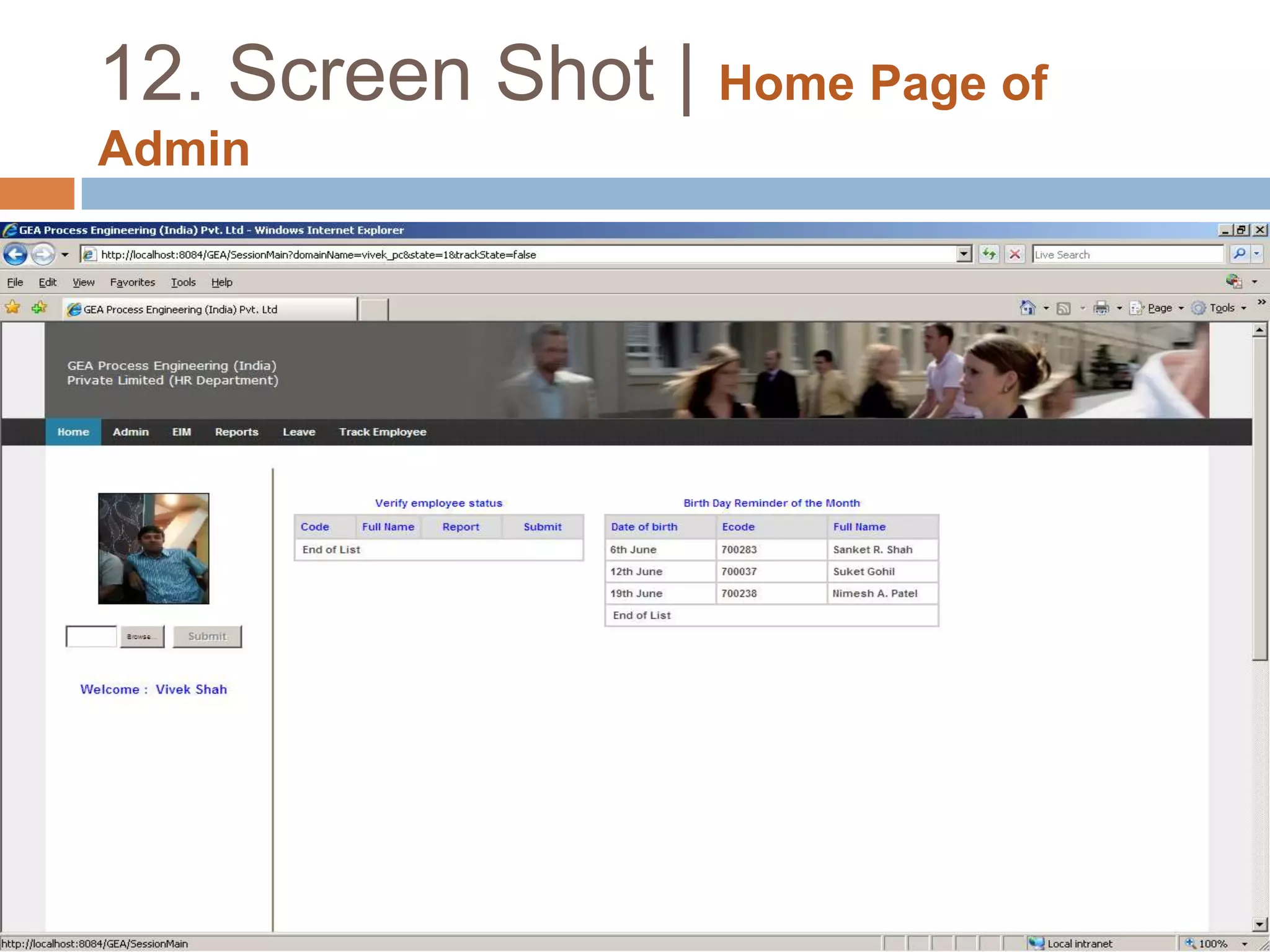Click the 100% zoom level button

coord(1207,943)
